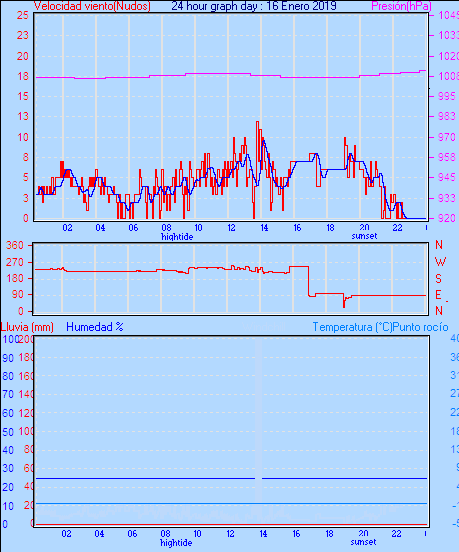Click the 'hightide' label under the bottom graph

(176, 543)
